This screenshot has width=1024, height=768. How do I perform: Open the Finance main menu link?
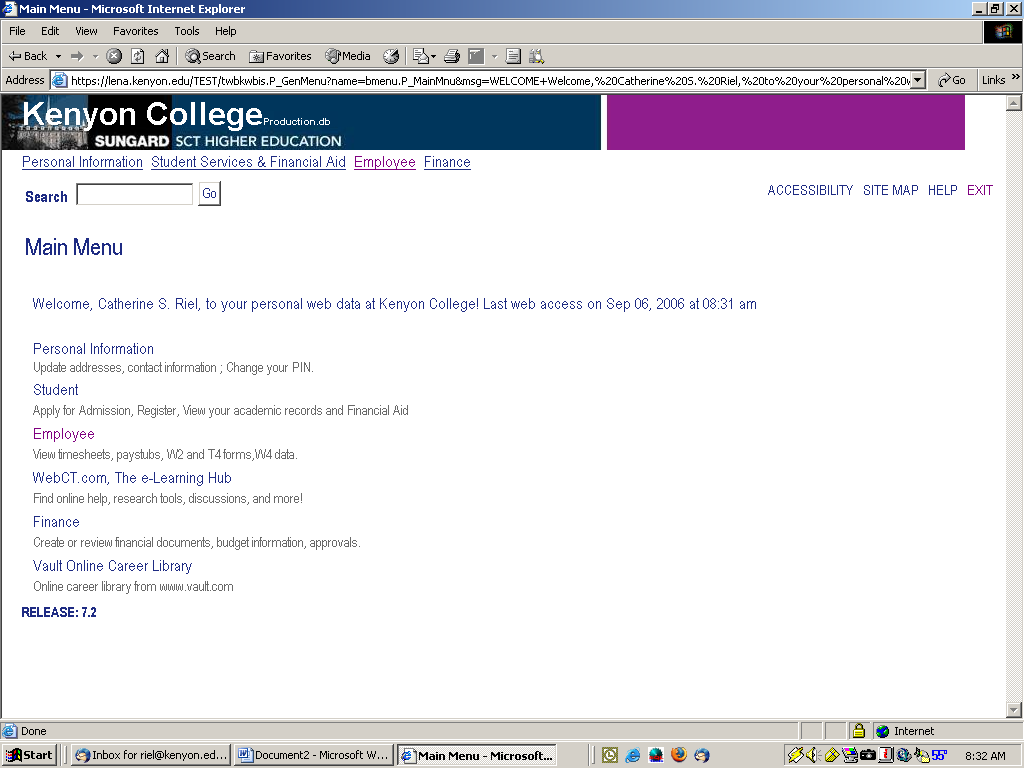click(56, 522)
